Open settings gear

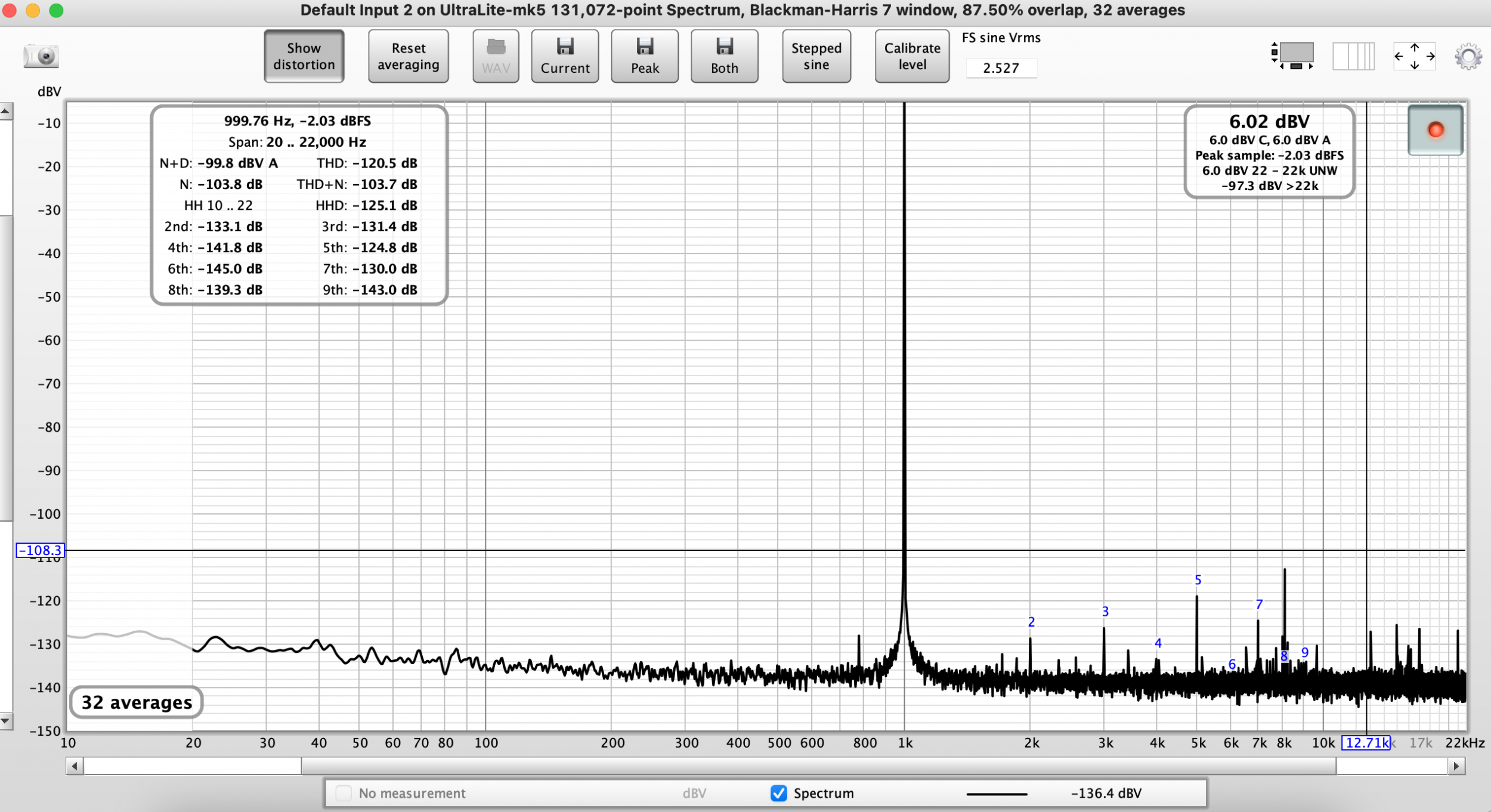click(1468, 57)
